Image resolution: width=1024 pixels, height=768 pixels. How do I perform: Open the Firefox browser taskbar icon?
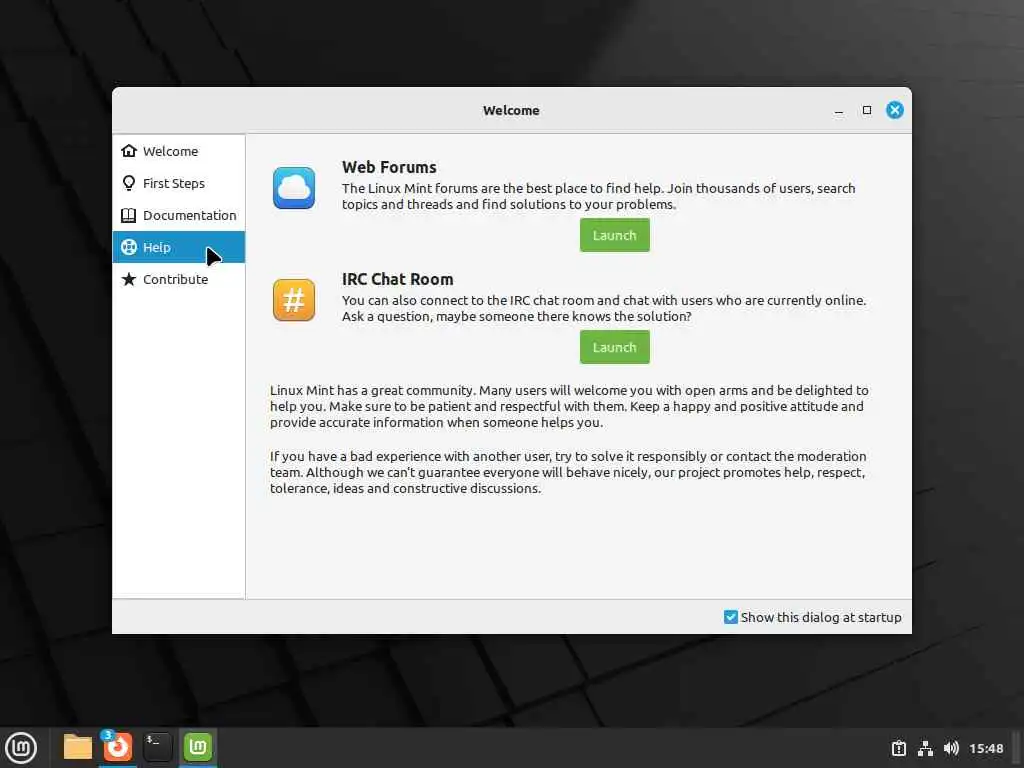[x=118, y=747]
